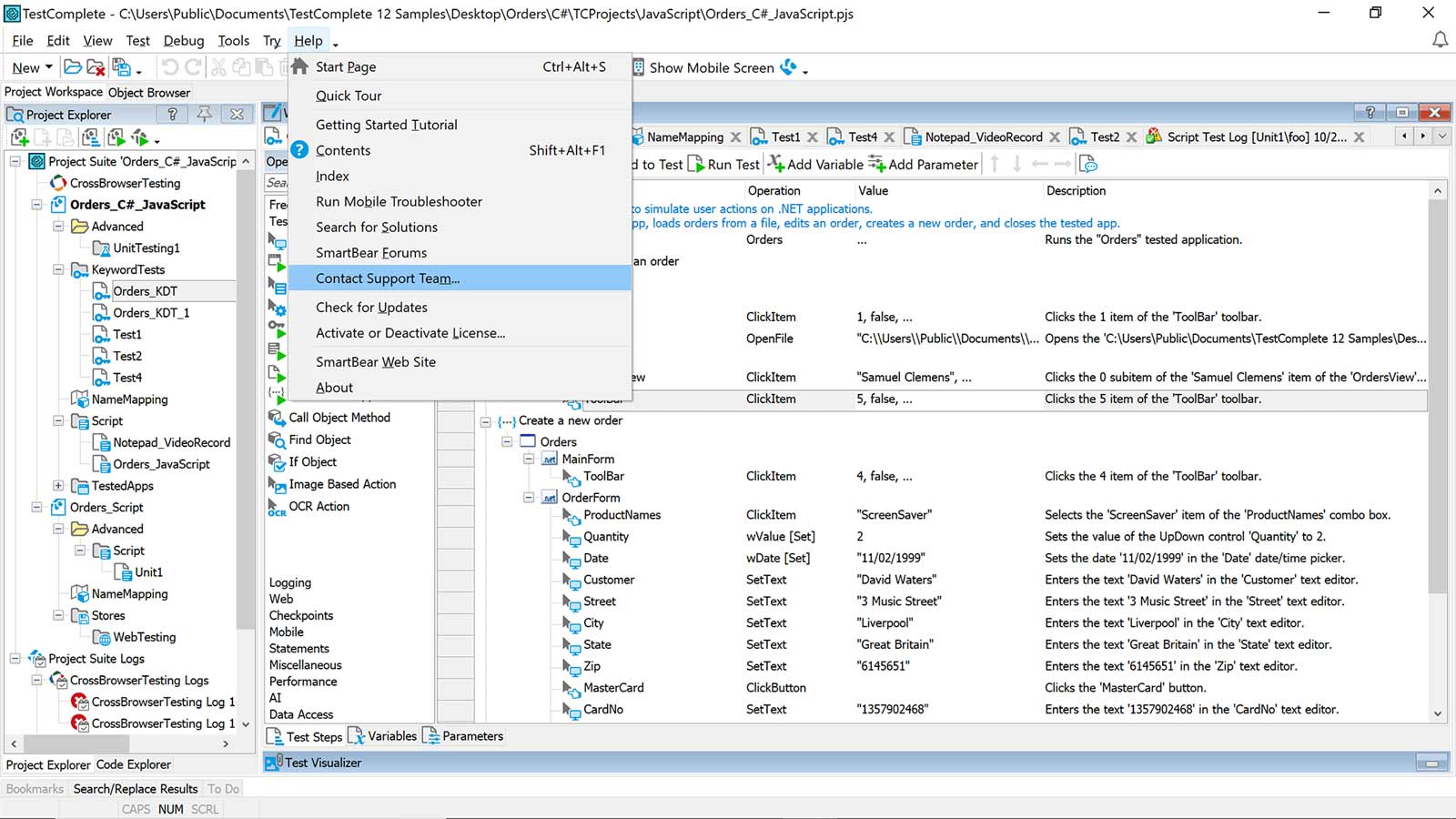Image resolution: width=1456 pixels, height=819 pixels.
Task: Click the pin icon on Project Explorer
Action: click(205, 114)
